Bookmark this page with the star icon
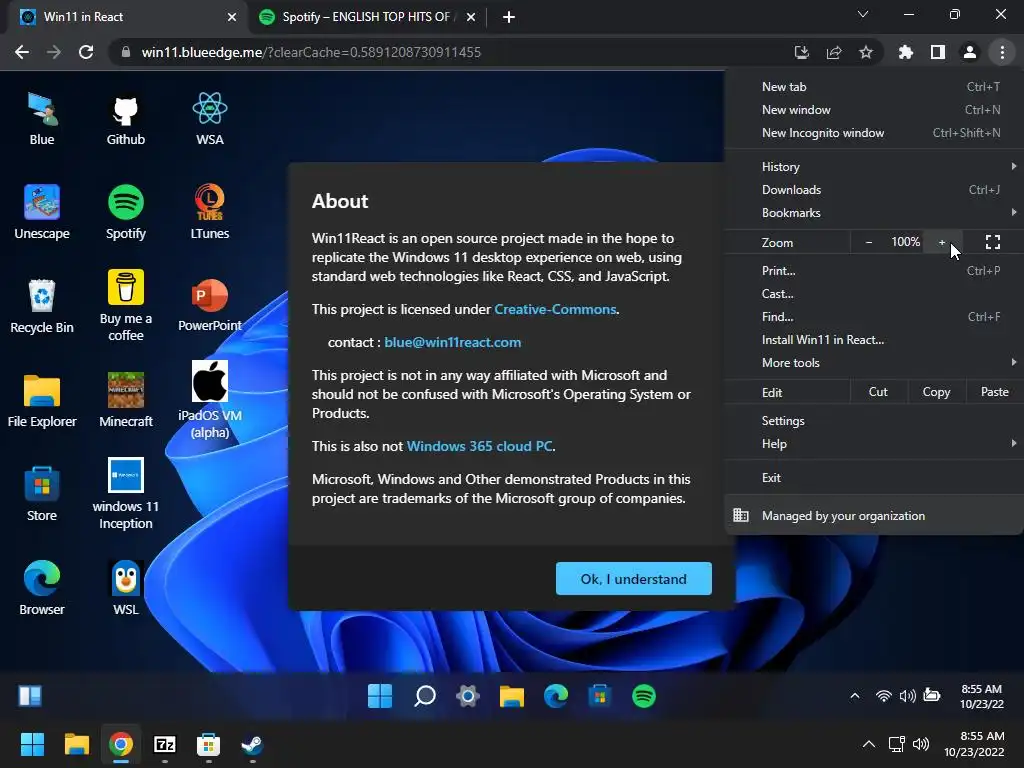The image size is (1024, 768). (866, 52)
